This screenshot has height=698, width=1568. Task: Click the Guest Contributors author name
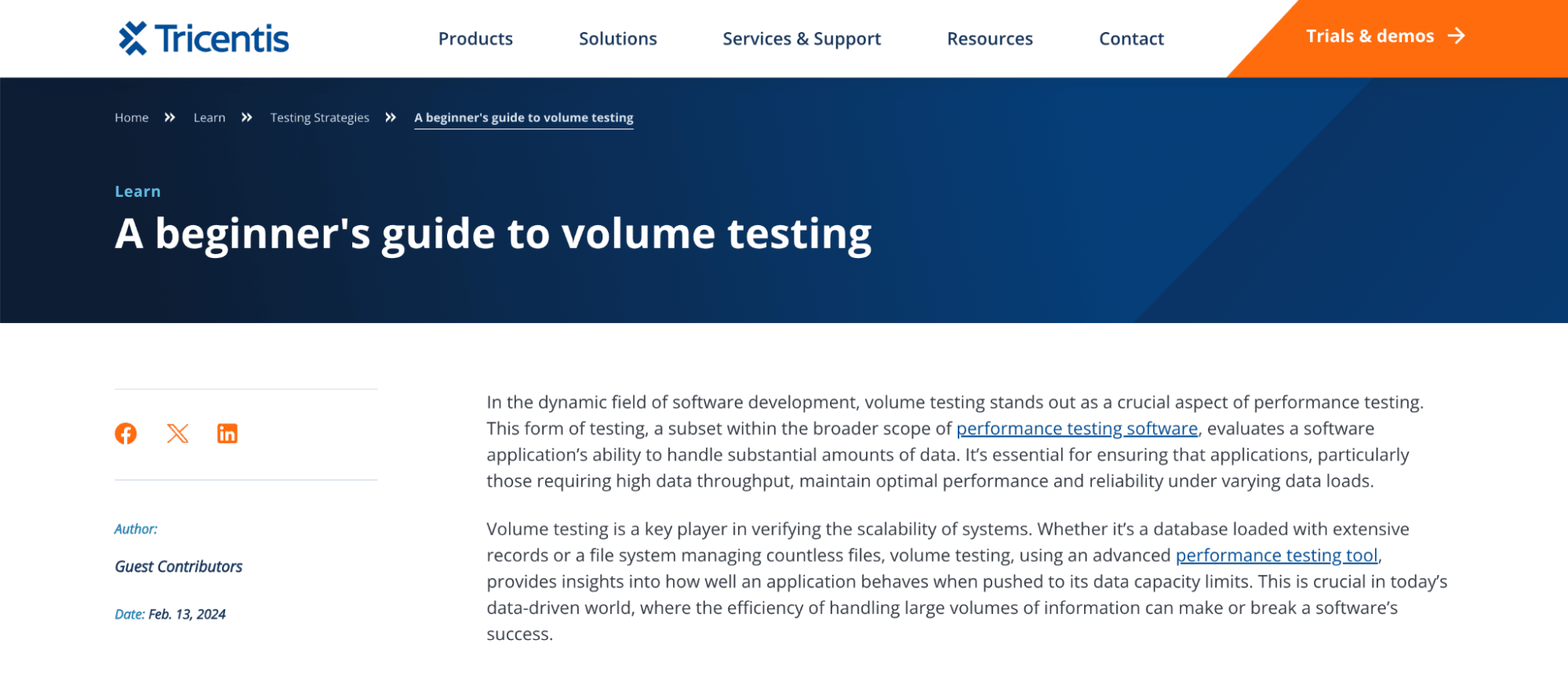[x=179, y=566]
